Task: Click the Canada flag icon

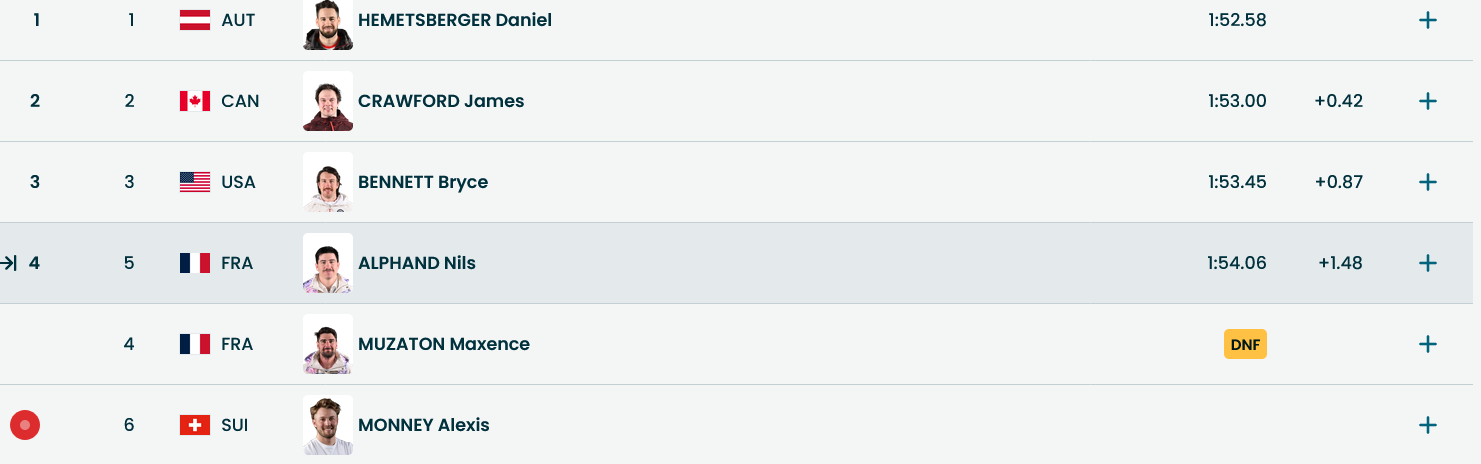Action: tap(194, 101)
